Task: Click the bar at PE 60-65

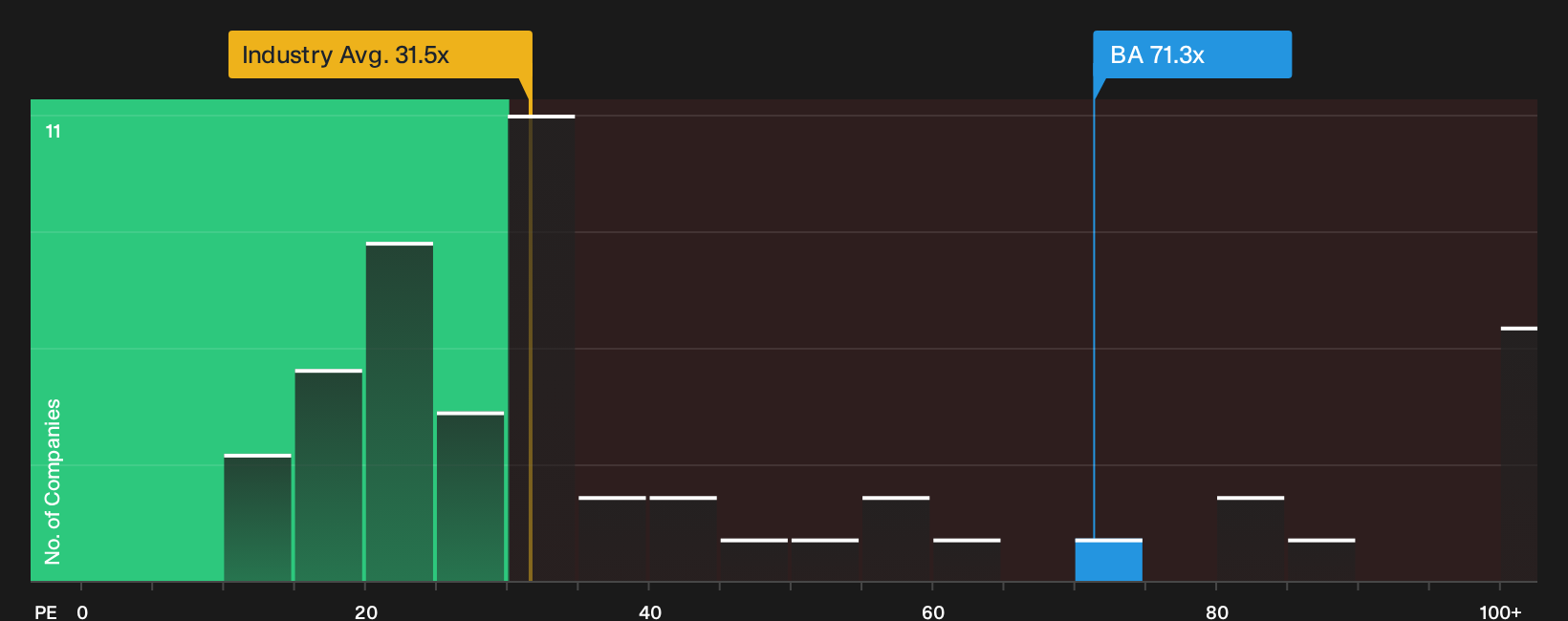Action: pos(967,560)
